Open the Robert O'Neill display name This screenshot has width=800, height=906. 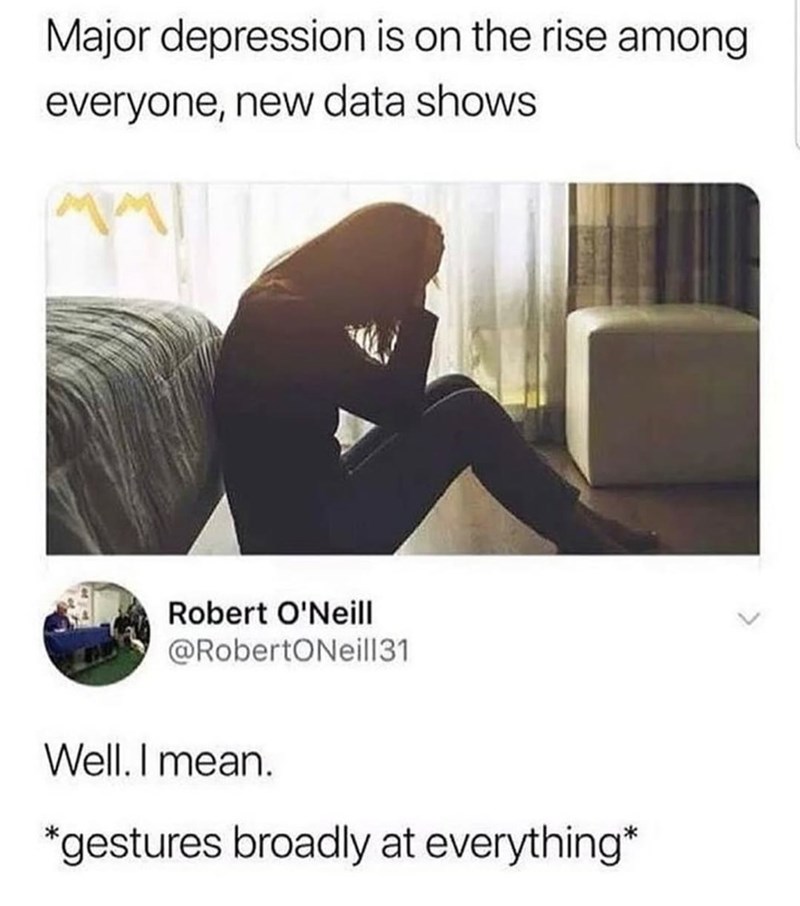(270, 613)
